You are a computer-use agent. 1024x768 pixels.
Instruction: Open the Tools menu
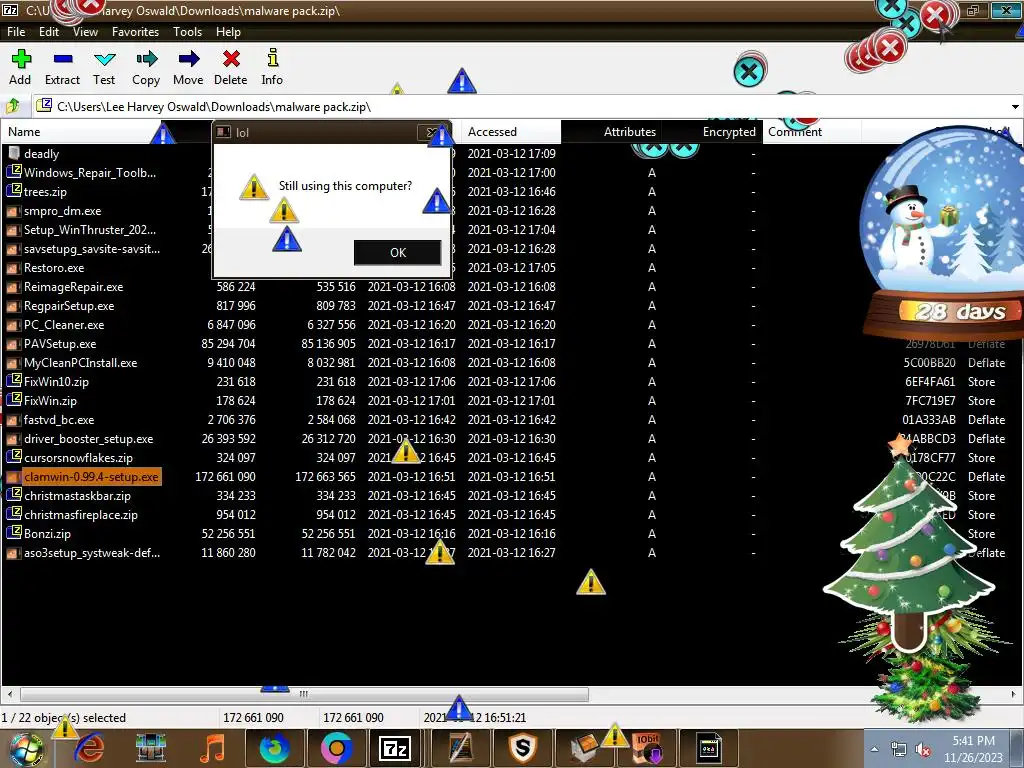[187, 31]
